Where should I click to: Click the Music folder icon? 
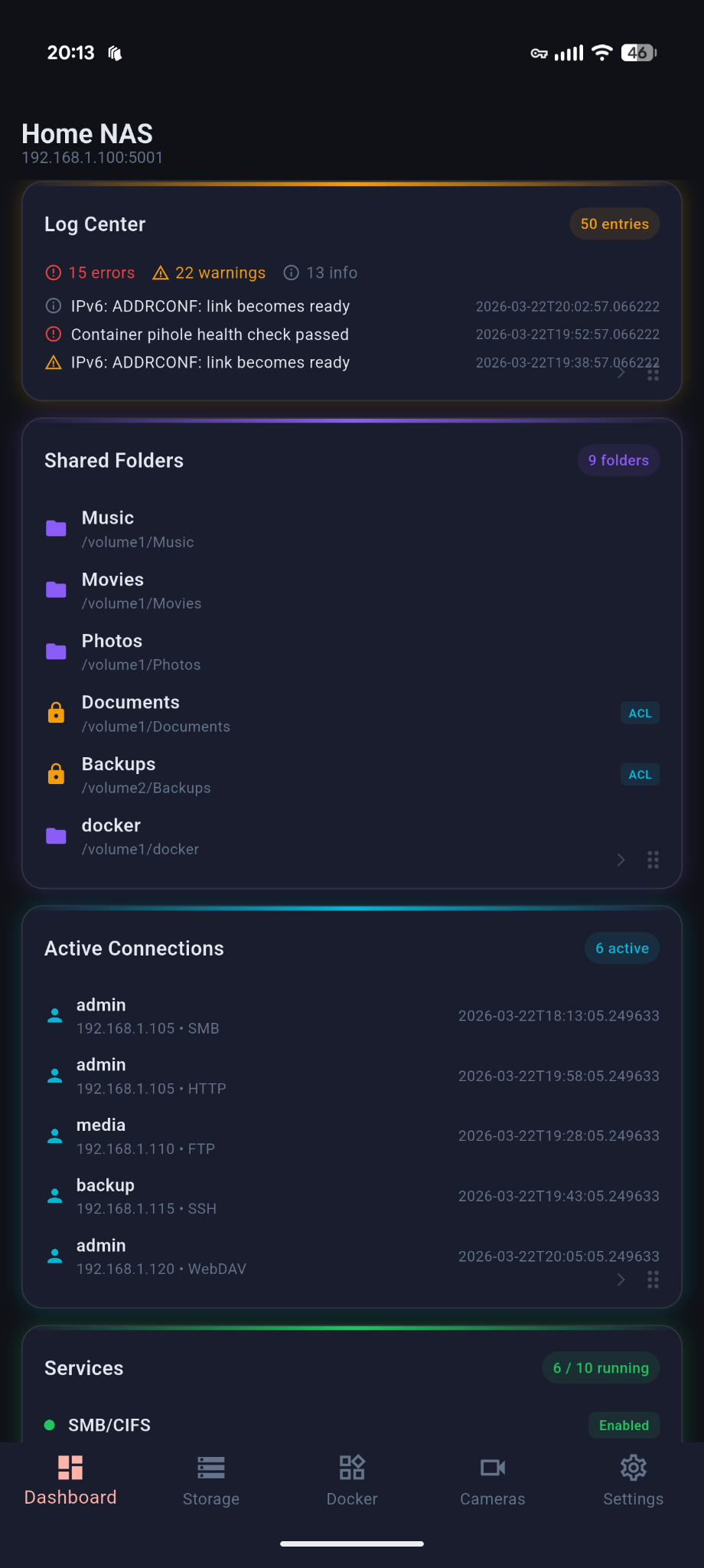[x=55, y=528]
